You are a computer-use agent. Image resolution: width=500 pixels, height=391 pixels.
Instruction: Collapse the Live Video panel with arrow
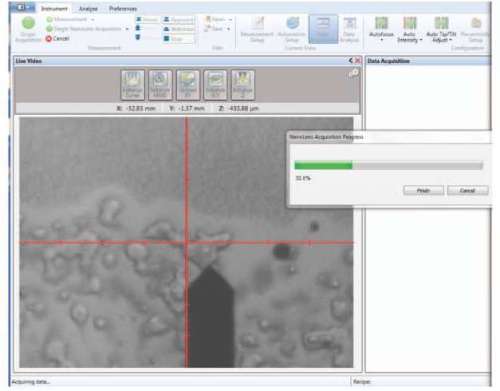[351, 61]
